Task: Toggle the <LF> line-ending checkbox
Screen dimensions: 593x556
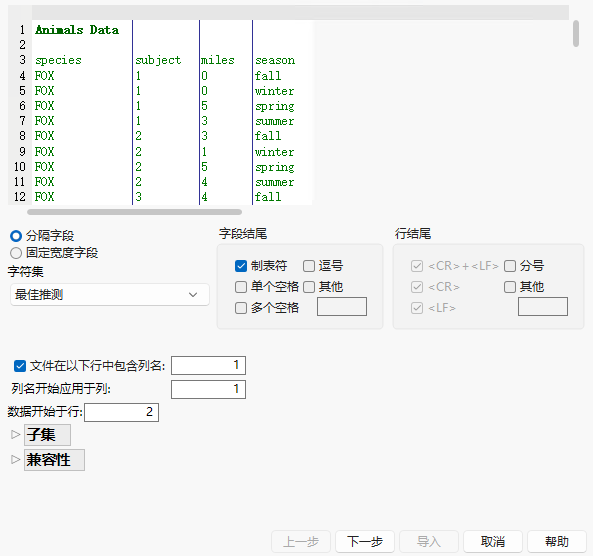Action: click(x=417, y=308)
